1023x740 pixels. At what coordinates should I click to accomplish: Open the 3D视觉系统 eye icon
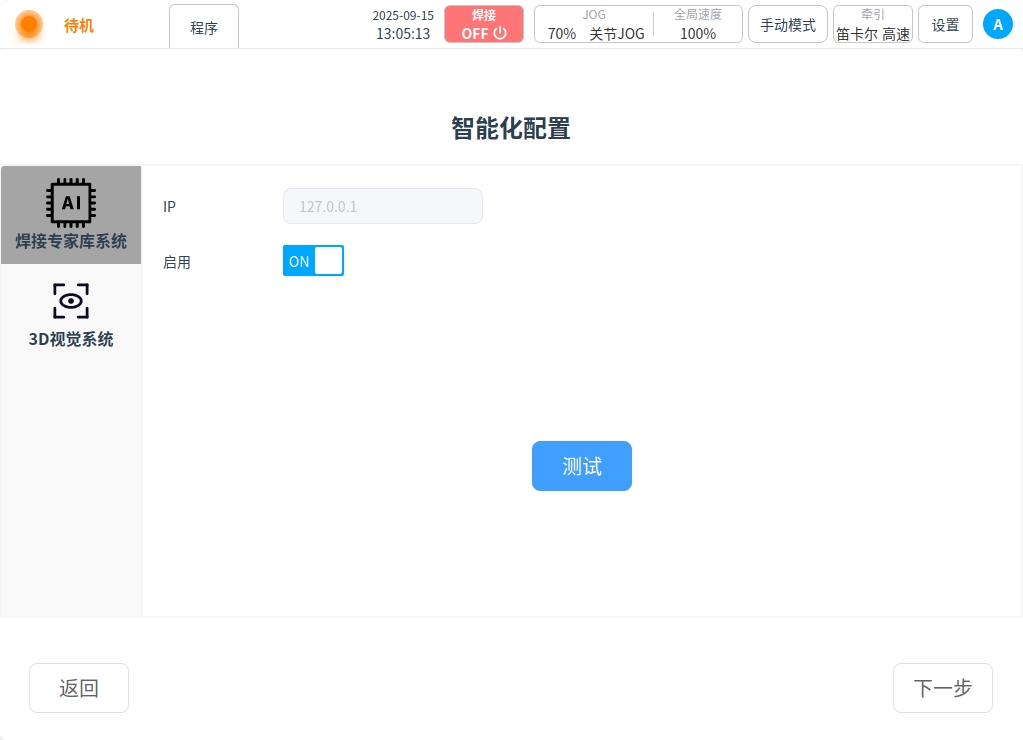(71, 300)
